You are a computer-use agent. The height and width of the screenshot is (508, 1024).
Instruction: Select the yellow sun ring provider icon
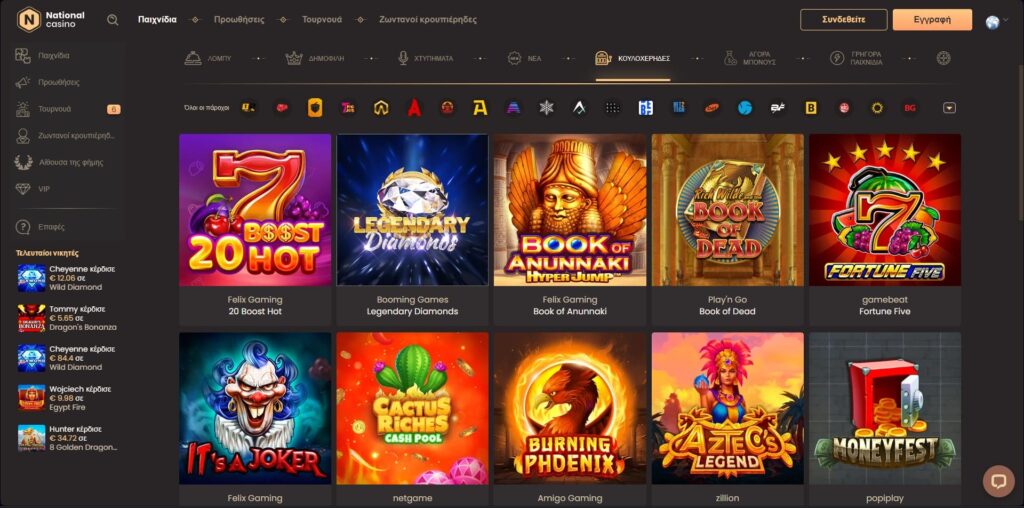[877, 108]
